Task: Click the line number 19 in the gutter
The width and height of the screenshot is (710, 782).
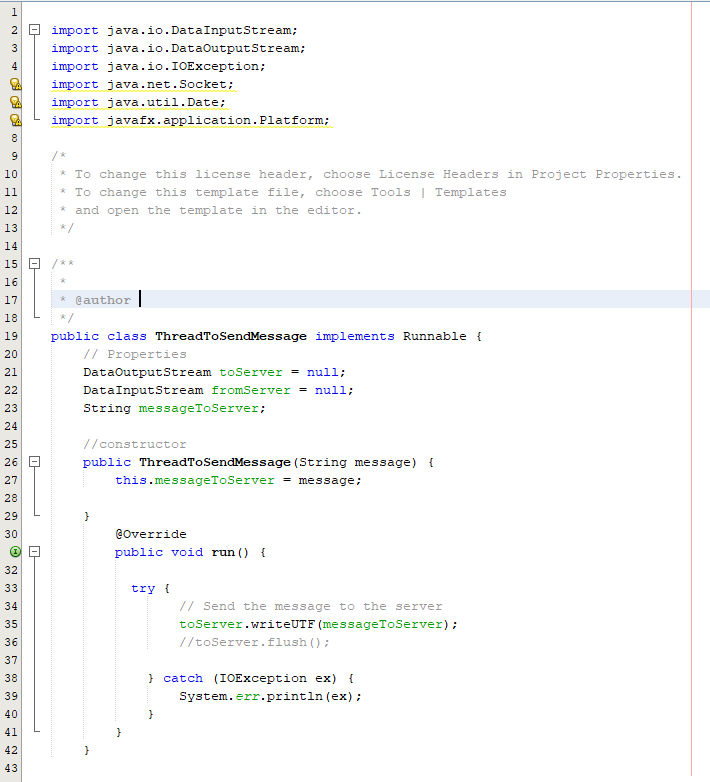Action: (x=11, y=336)
